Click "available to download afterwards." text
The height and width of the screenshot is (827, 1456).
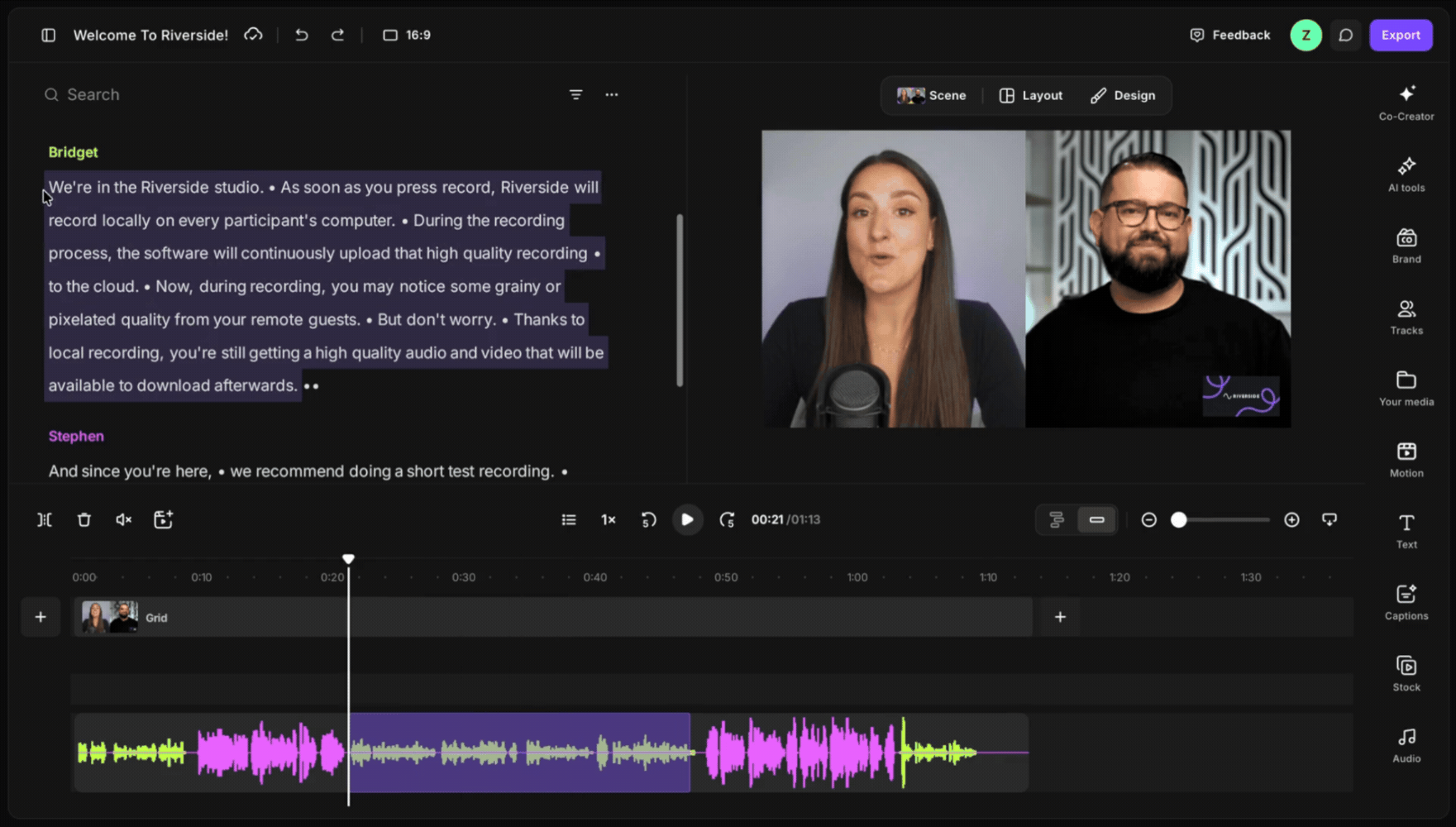[x=173, y=385]
